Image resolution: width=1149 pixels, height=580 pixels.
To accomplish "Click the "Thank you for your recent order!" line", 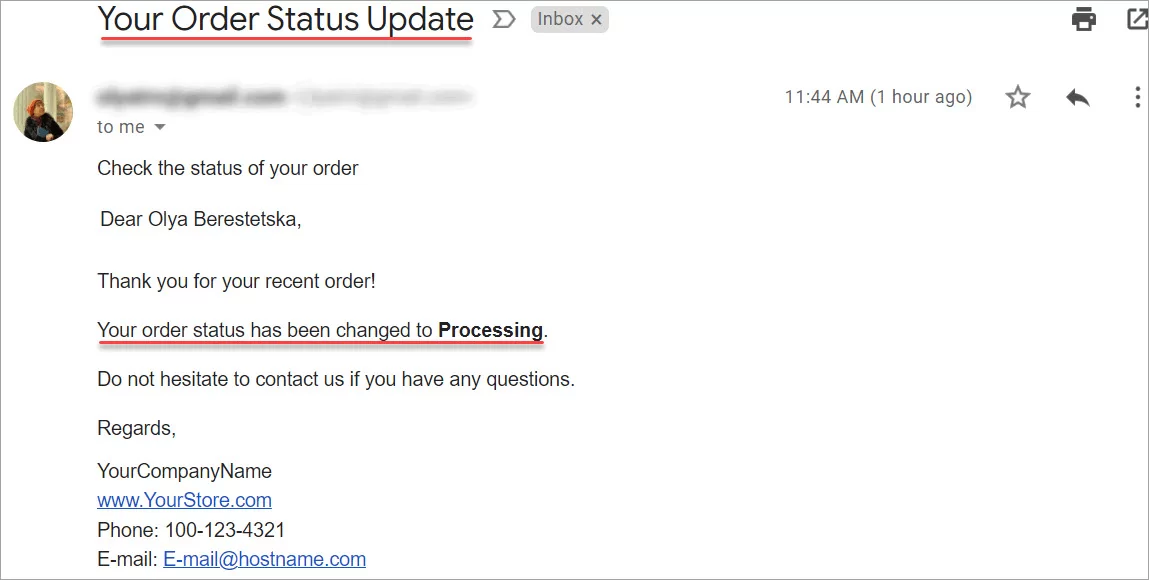I will [x=236, y=281].
